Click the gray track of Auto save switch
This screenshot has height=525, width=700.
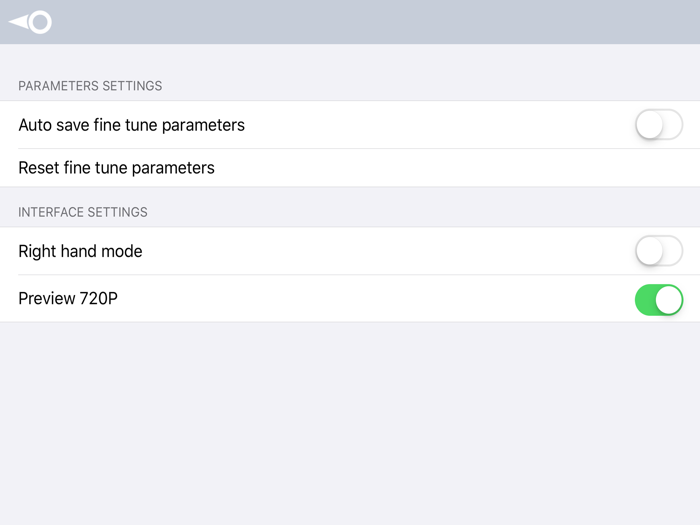click(x=673, y=125)
